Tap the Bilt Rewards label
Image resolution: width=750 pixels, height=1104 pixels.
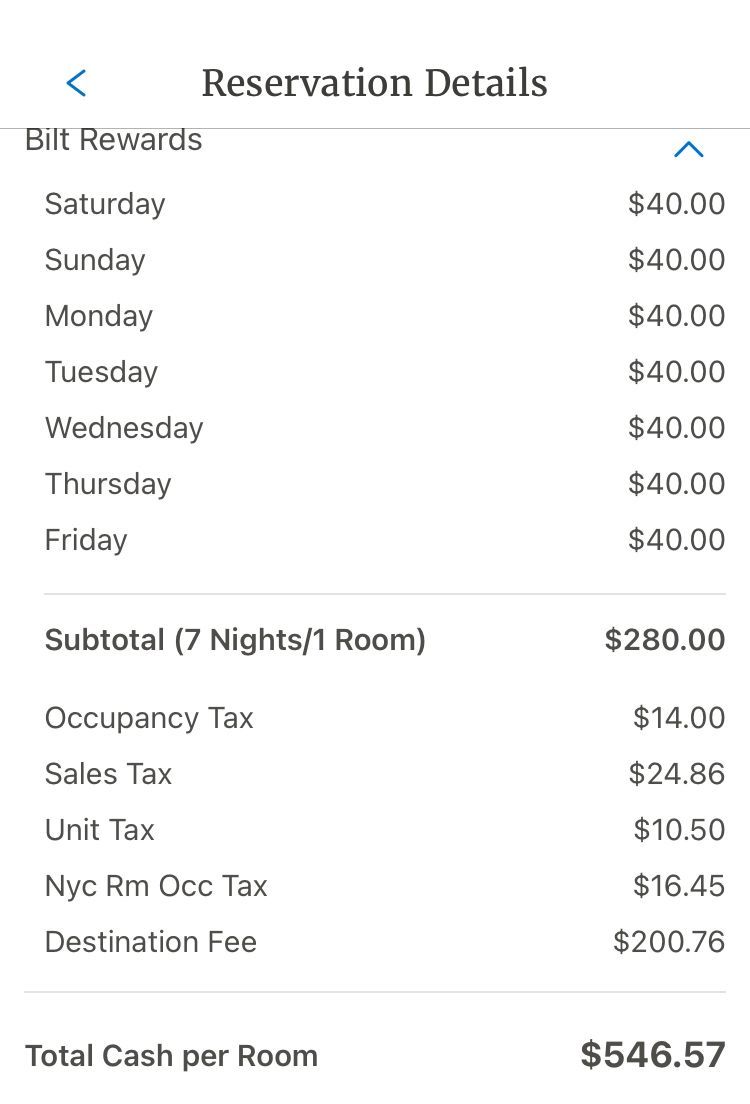point(113,139)
